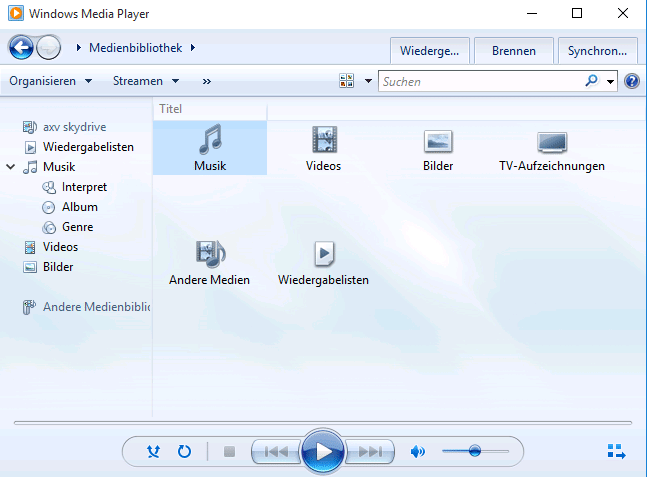Open the view options dropdown arrow
Viewport: 647px width, 477px height.
(368, 81)
